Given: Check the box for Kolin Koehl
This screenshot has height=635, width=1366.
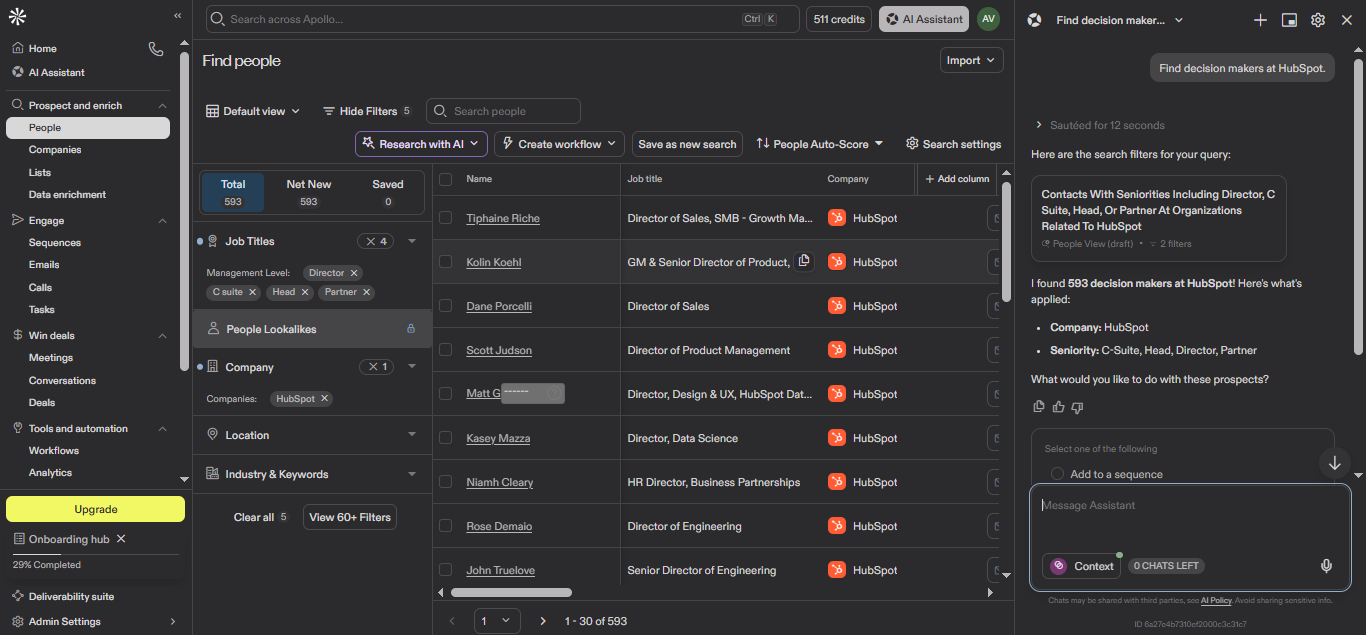Looking at the screenshot, I should click(446, 262).
